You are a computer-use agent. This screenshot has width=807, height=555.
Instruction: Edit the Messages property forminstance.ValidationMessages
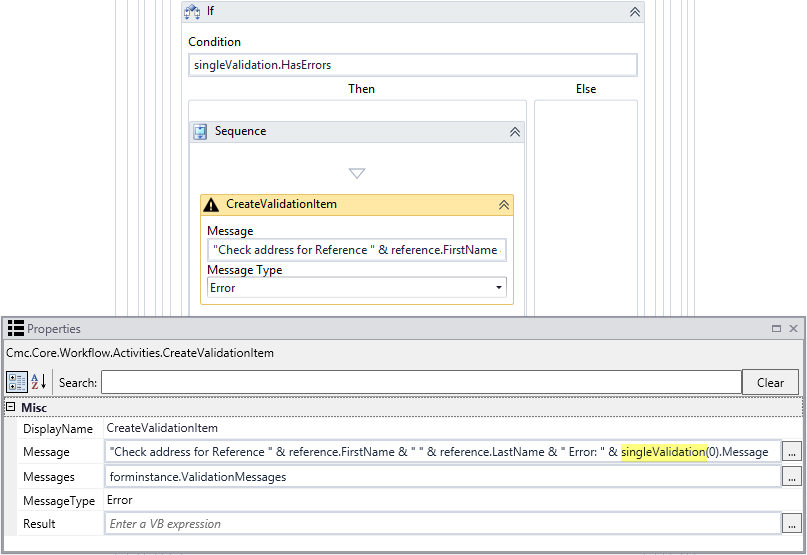[x=443, y=477]
